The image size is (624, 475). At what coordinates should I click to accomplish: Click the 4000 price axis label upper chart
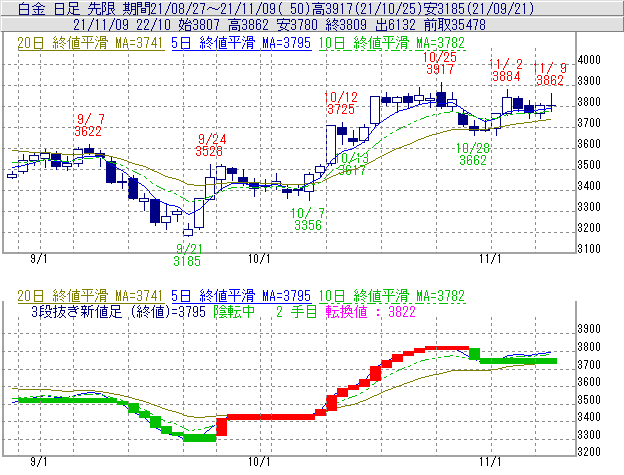[x=589, y=60]
